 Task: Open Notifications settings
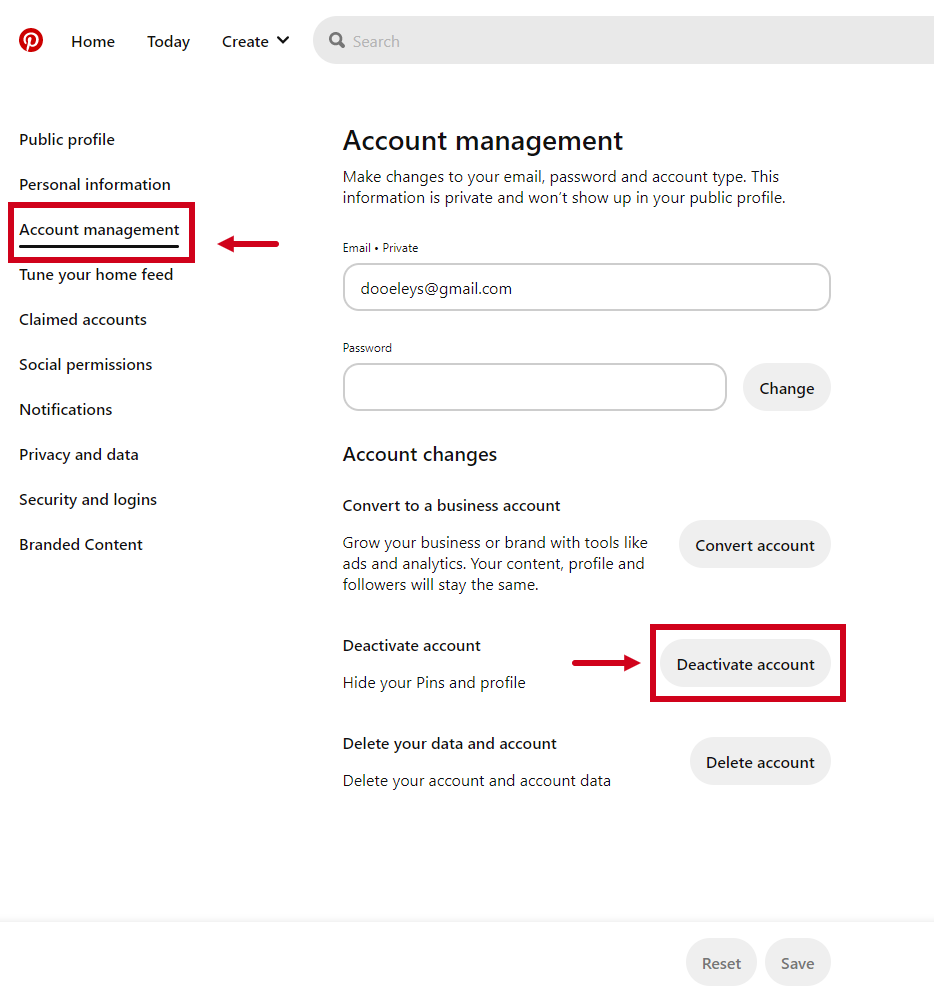(65, 409)
